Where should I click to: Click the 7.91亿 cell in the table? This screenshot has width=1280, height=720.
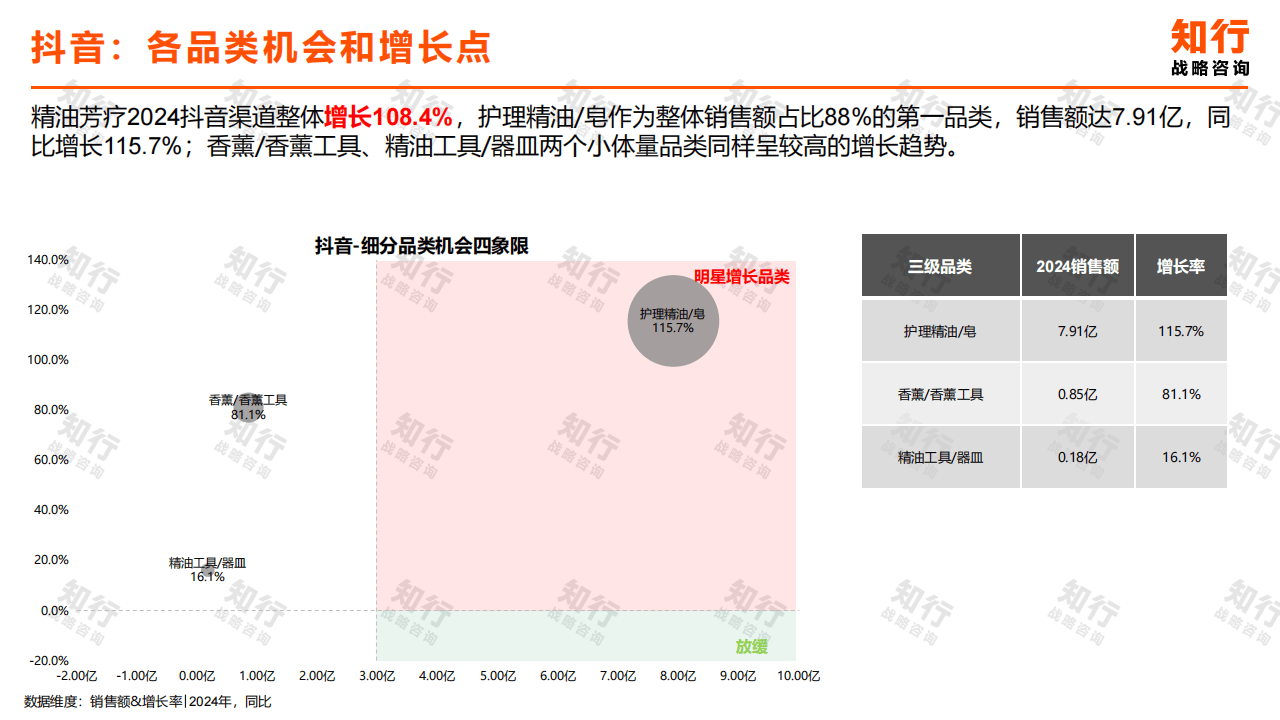pyautogui.click(x=1077, y=331)
